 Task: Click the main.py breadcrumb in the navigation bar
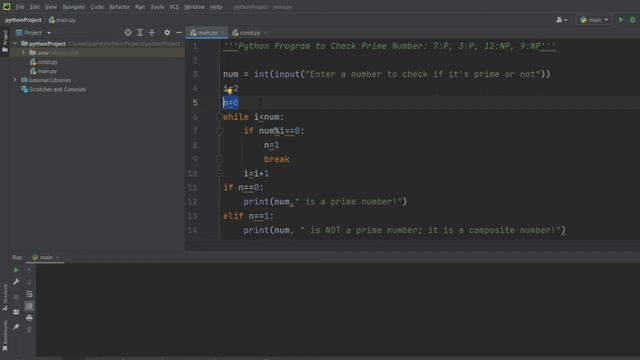tap(62, 20)
